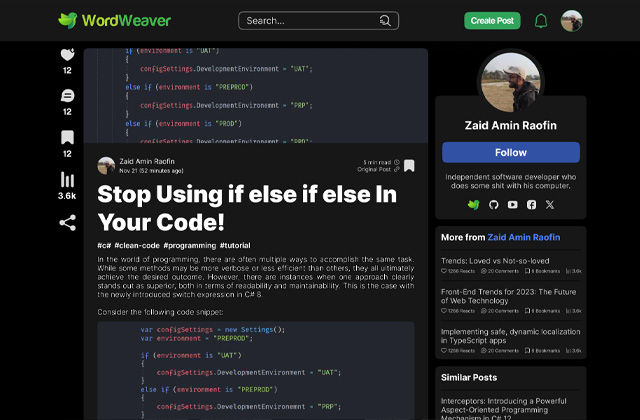Open the Original Post link
The image size is (640, 420).
[x=381, y=170]
